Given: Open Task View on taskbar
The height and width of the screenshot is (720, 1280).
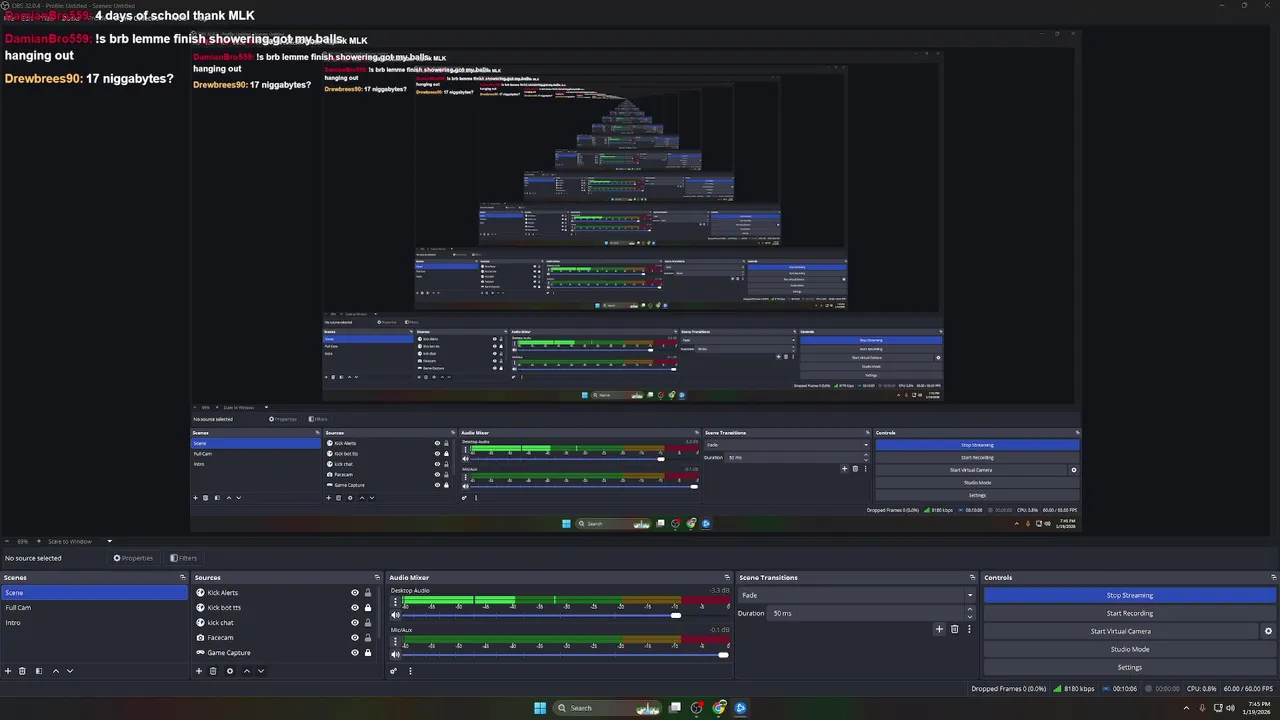Looking at the screenshot, I should point(675,708).
